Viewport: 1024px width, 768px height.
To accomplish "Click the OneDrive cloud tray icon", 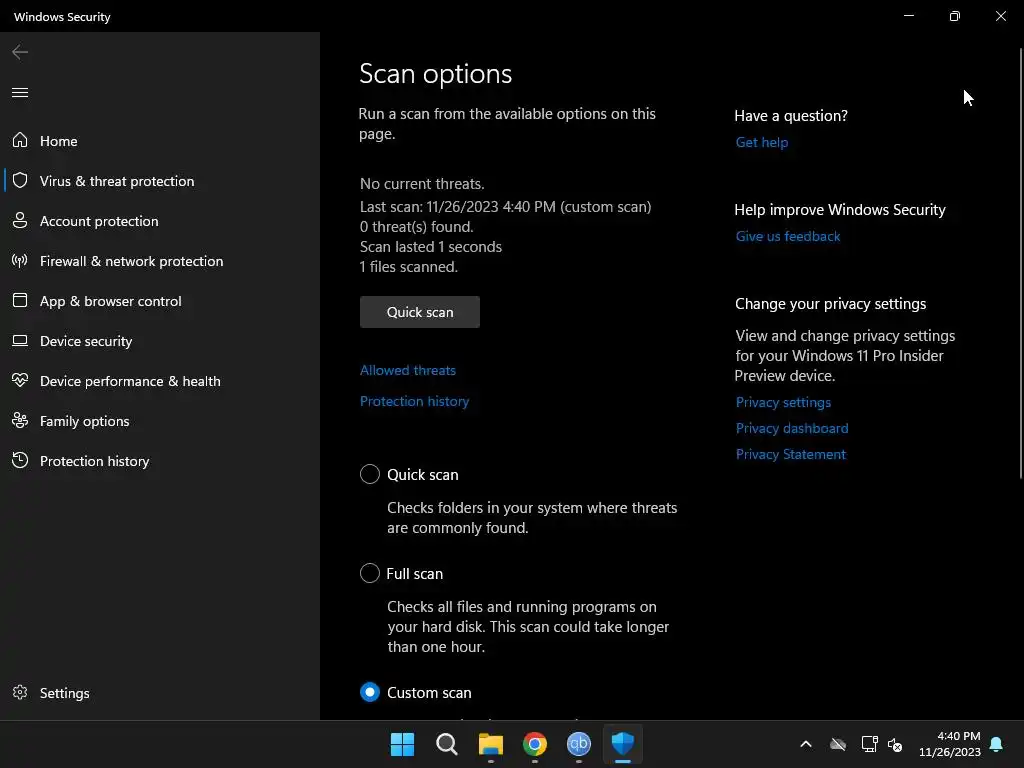I will click(x=838, y=744).
